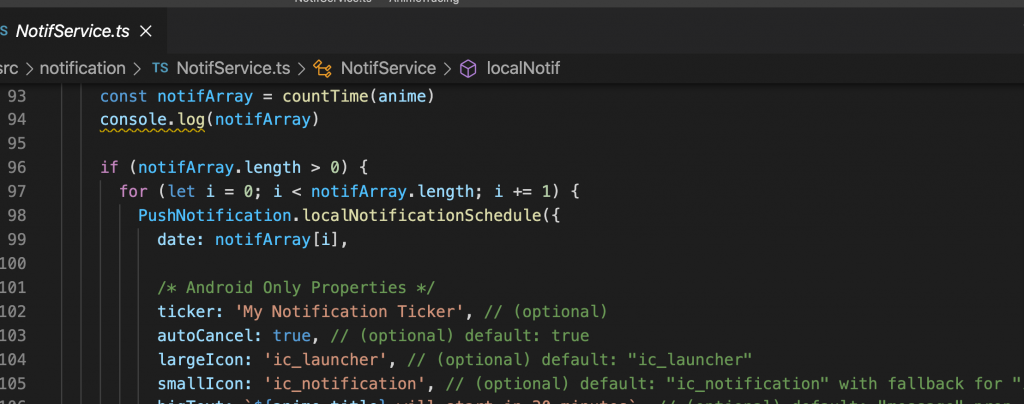Click the 'smallIcon' property
This screenshot has height=404, width=1024.
[200, 383]
